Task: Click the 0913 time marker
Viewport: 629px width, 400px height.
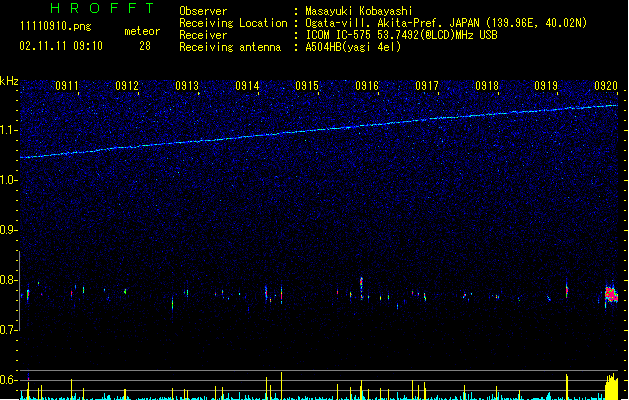Action: [187, 86]
